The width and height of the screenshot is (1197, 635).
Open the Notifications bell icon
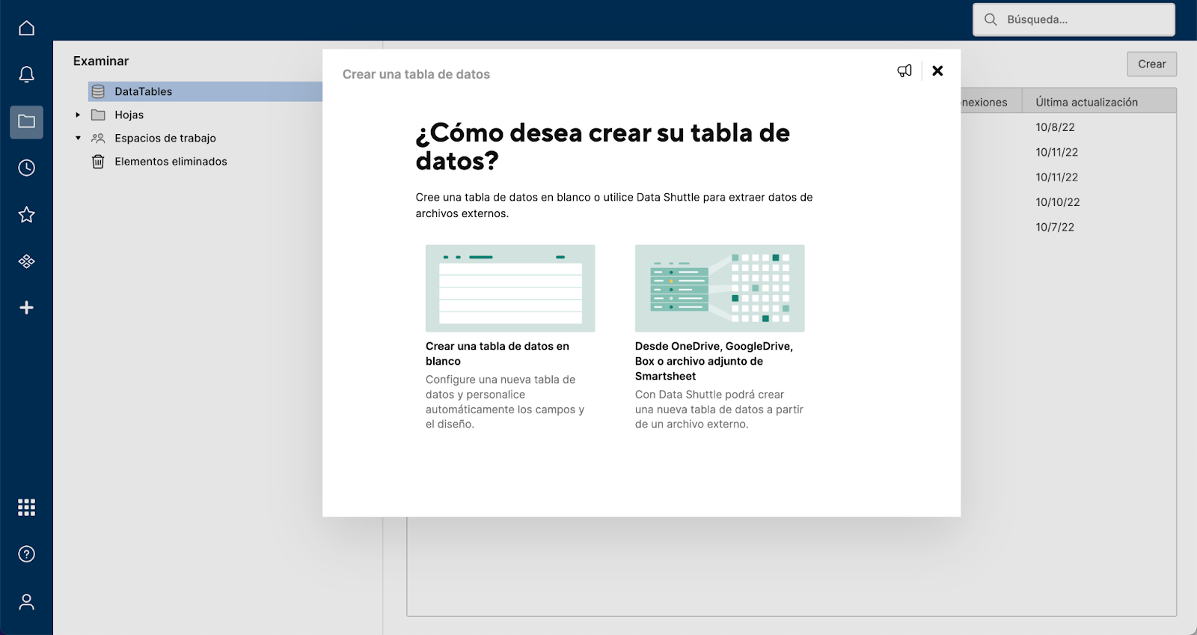(26, 74)
